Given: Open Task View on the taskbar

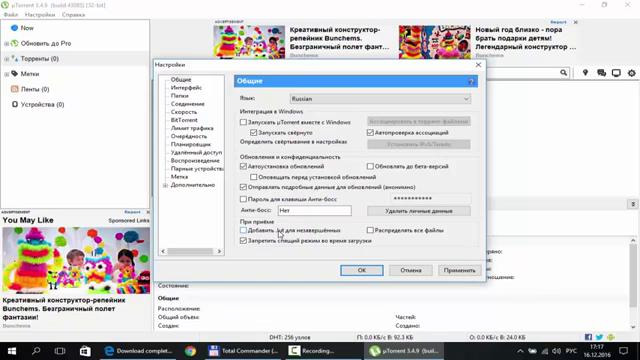Looking at the screenshot, I should point(60,351).
